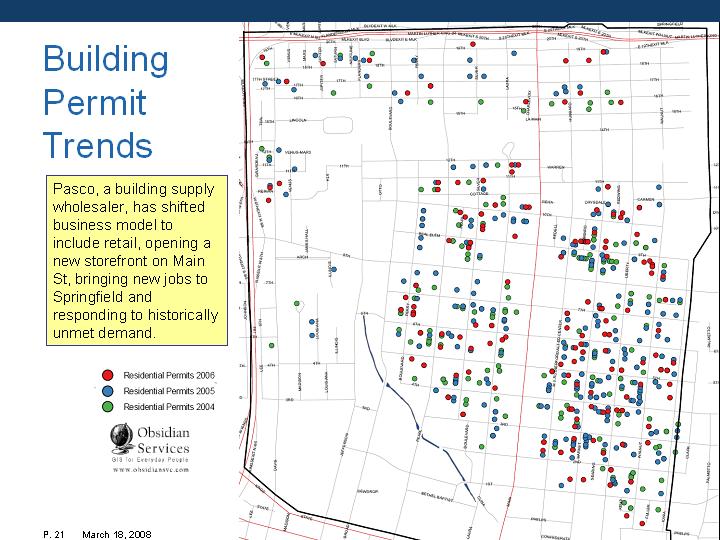Select the 'Residential Permits 2005' legend label

(169, 391)
